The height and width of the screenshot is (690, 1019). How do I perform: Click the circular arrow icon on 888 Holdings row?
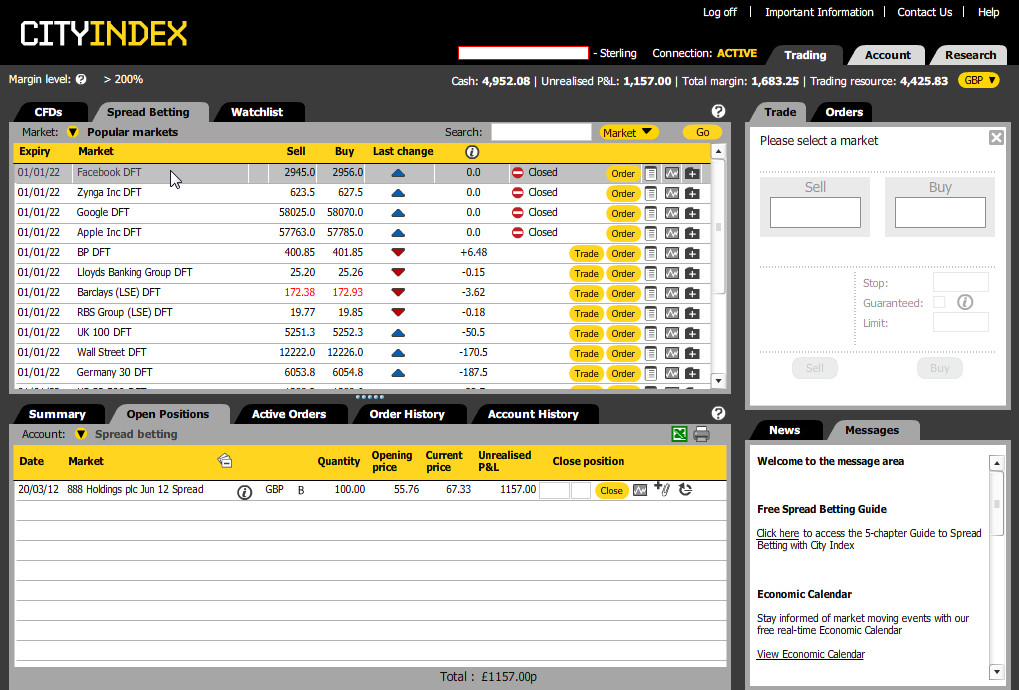[x=685, y=489]
